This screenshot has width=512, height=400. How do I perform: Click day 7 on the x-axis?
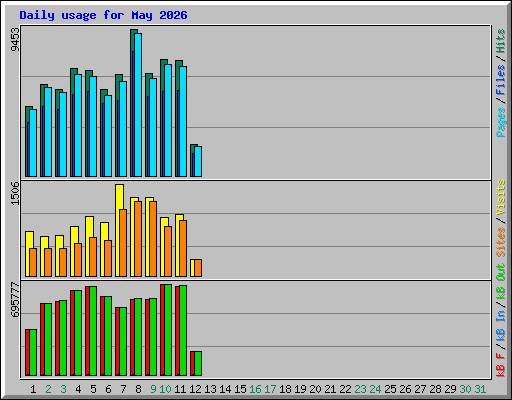[123, 389]
